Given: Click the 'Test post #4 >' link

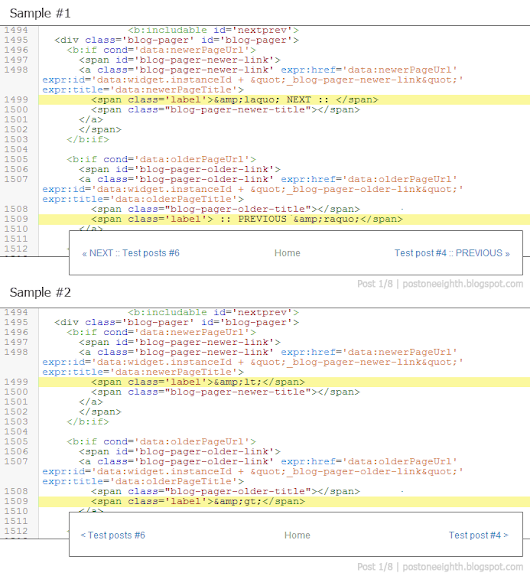Looking at the screenshot, I should click(x=478, y=535).
